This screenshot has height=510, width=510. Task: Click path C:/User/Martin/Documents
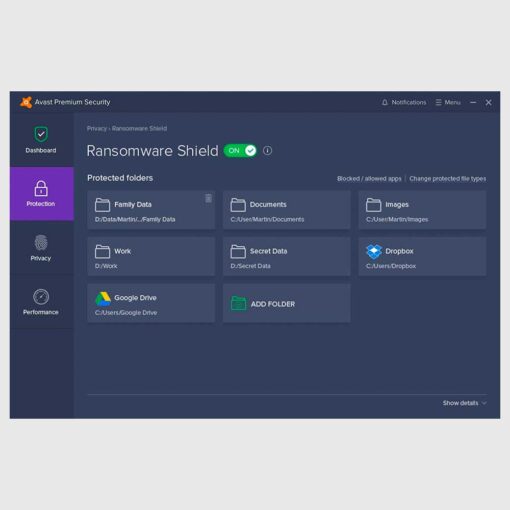(267, 219)
